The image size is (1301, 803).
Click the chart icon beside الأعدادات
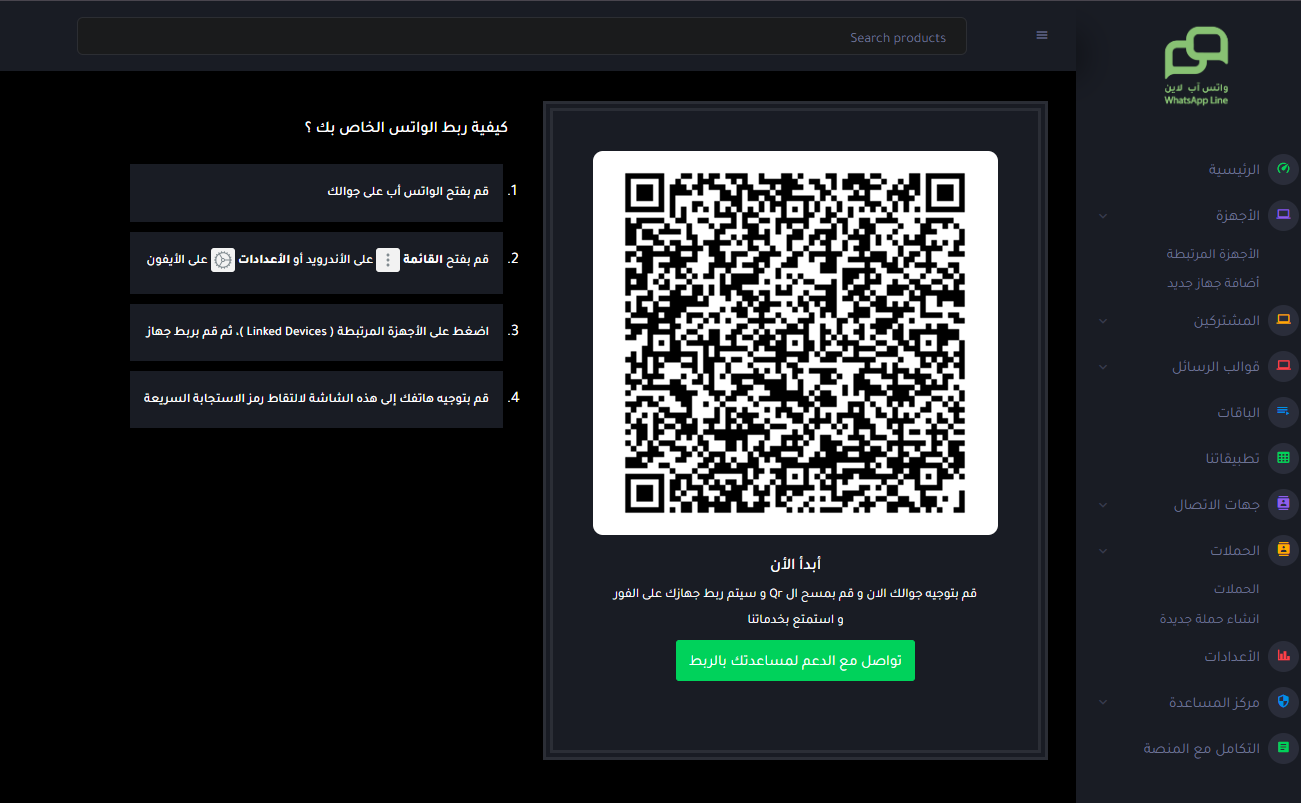(x=1282, y=657)
